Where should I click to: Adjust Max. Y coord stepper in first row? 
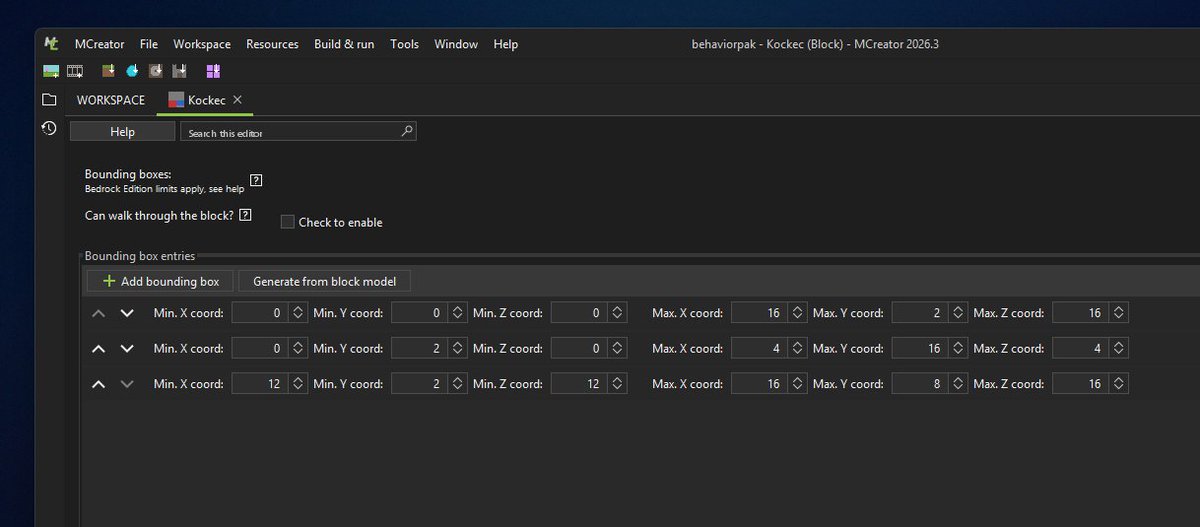[957, 313]
